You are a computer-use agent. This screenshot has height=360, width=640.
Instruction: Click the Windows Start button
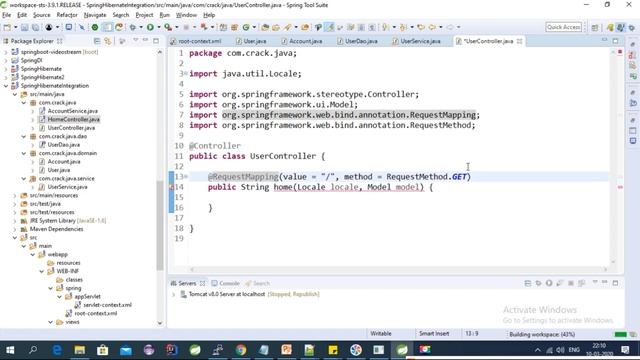[10, 350]
